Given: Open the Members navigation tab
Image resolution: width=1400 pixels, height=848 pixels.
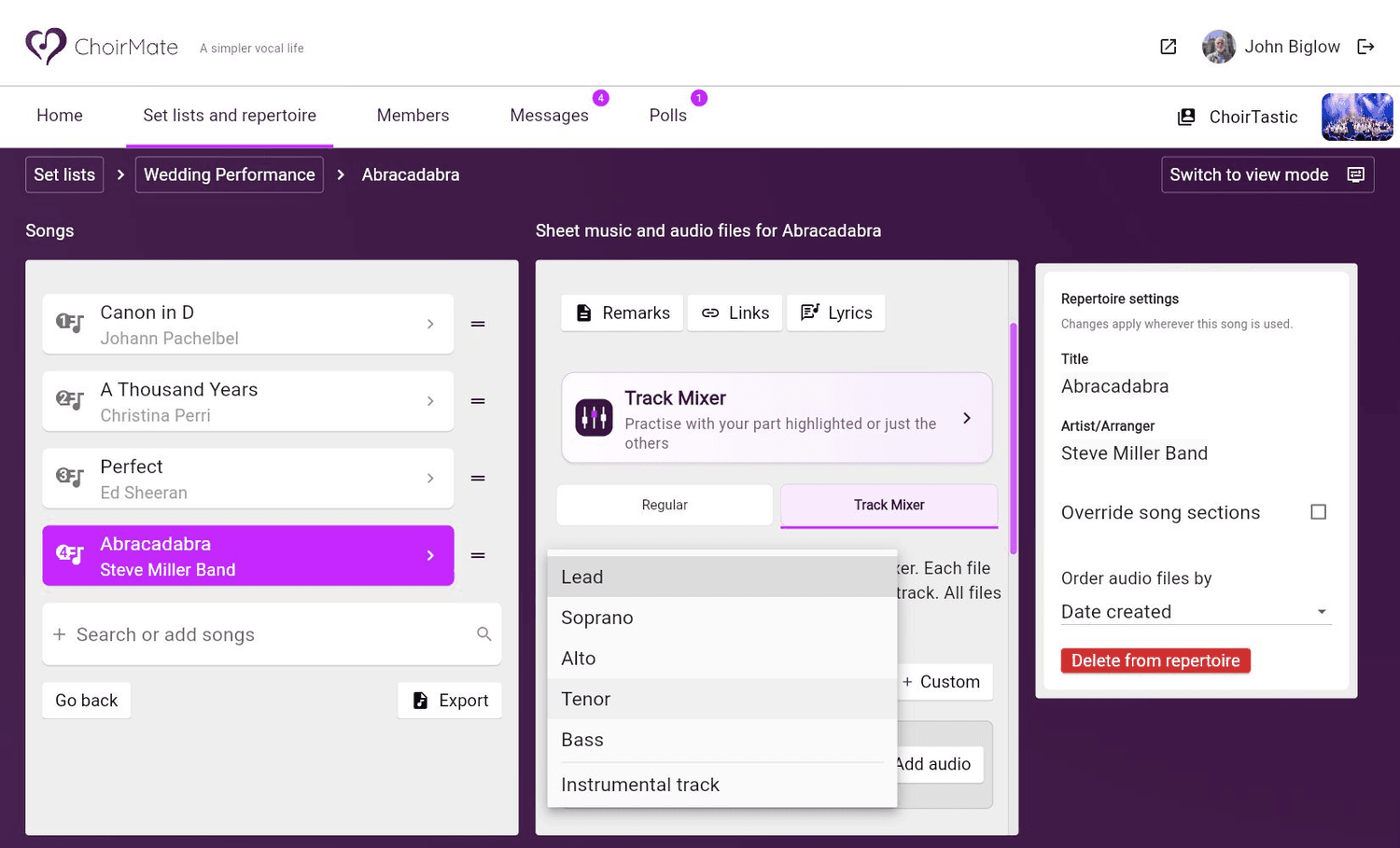Looking at the screenshot, I should tap(413, 116).
